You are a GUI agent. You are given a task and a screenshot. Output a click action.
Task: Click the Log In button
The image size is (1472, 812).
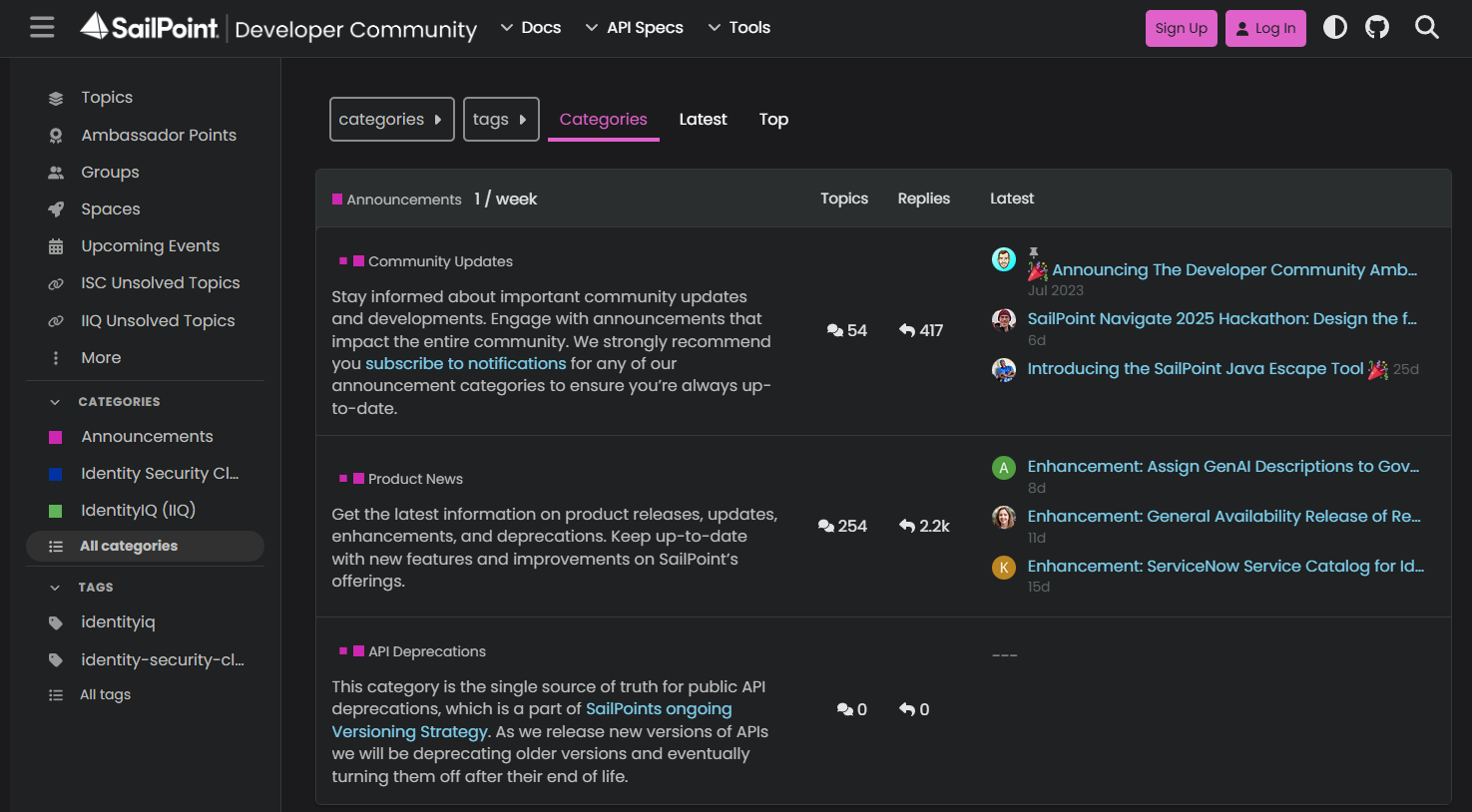[1265, 28]
